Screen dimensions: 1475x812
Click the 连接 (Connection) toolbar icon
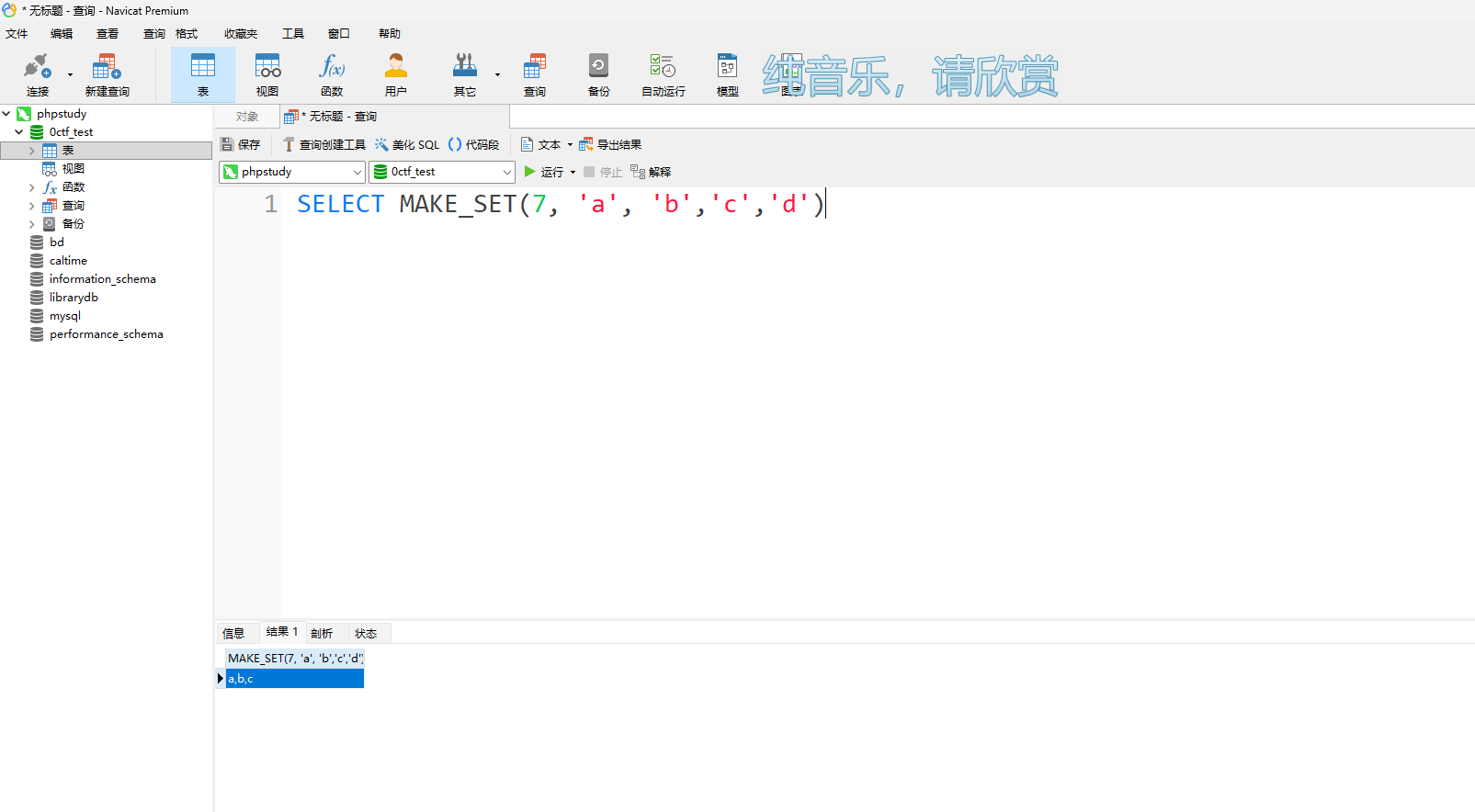[x=37, y=74]
